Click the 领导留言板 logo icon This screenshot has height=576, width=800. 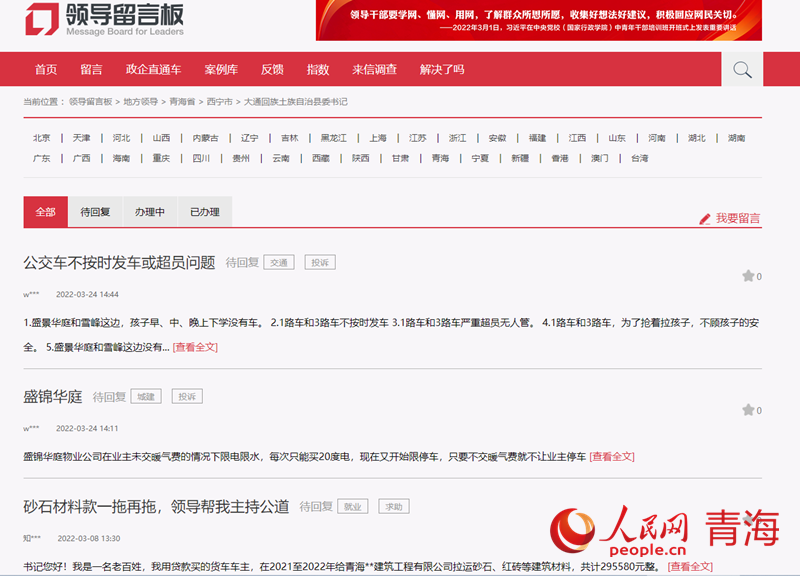[41, 19]
